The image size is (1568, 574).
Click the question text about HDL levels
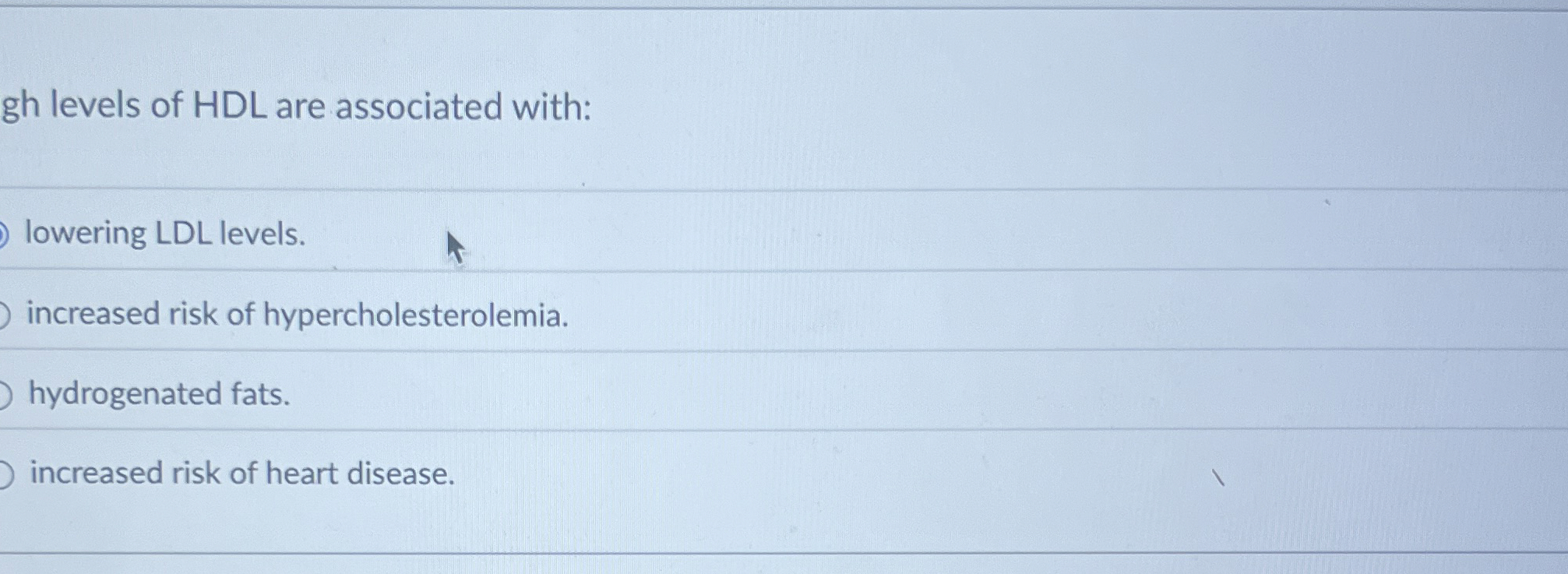[296, 106]
